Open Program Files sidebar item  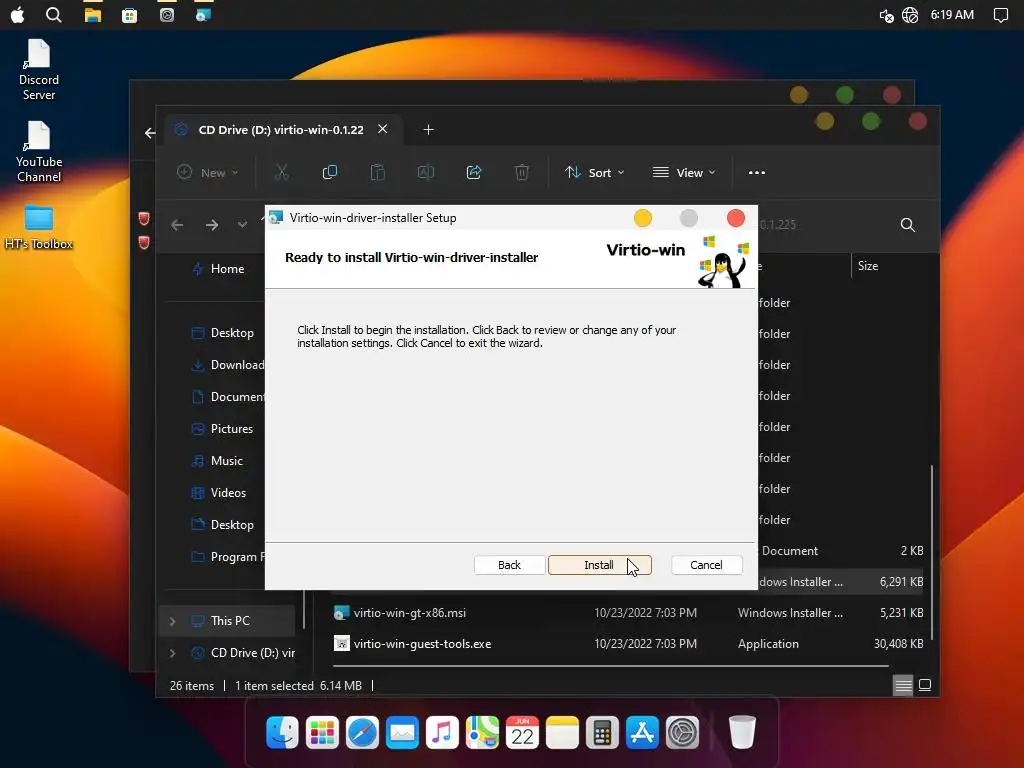coord(227,556)
